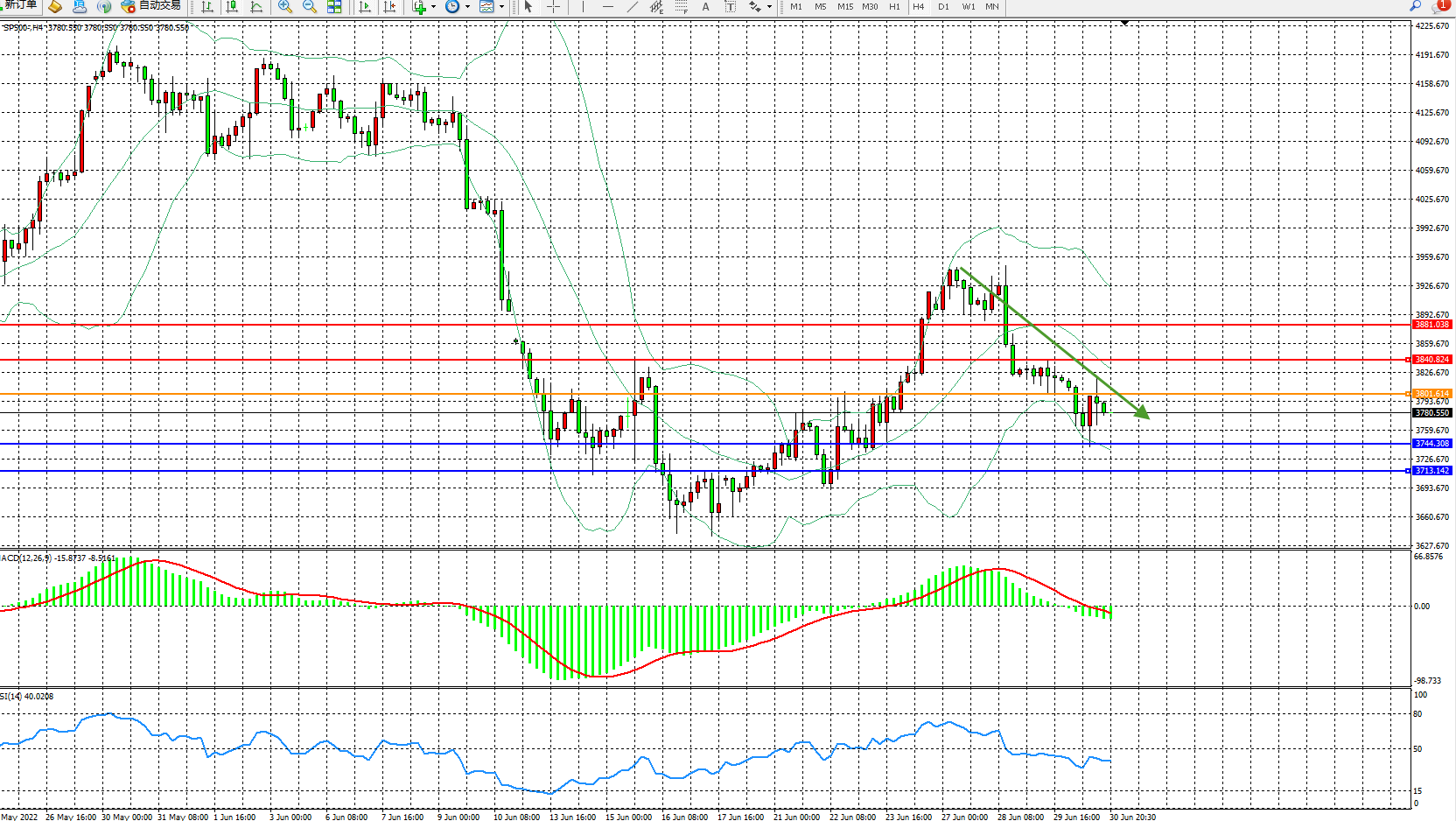
Task: Switch chart to bar chart mode
Action: click(207, 7)
